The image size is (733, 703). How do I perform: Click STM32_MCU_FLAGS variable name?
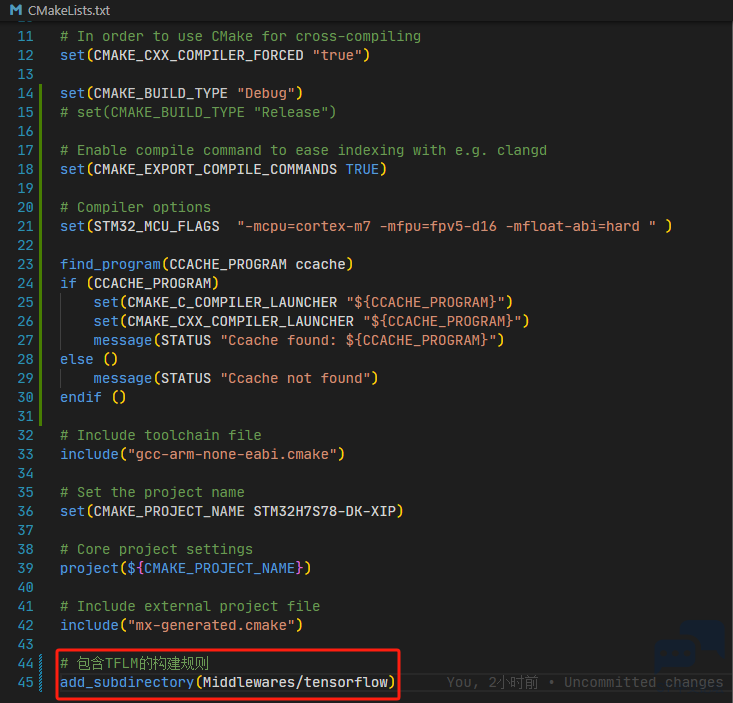point(157,227)
